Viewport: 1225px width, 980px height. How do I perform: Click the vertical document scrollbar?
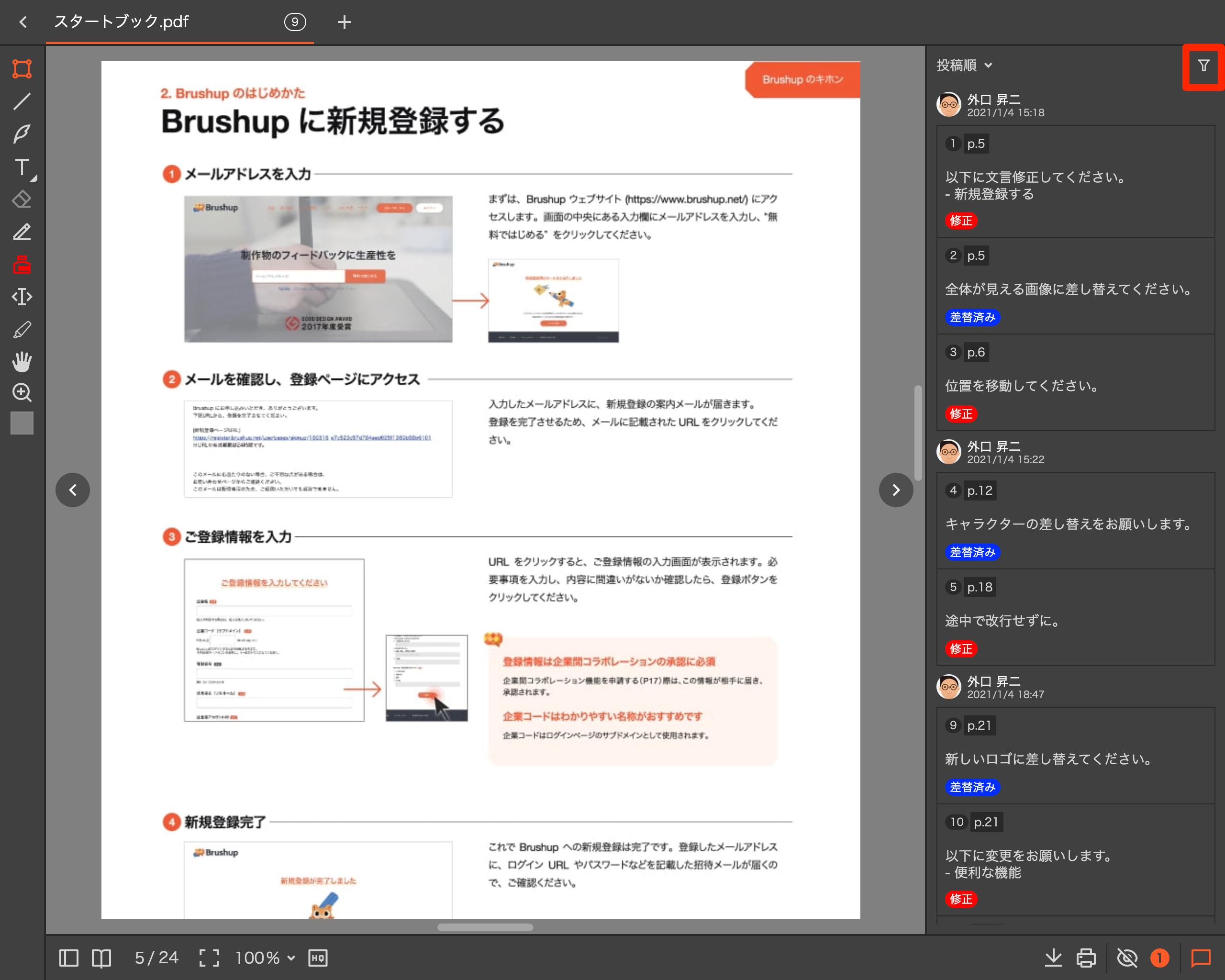tap(918, 433)
